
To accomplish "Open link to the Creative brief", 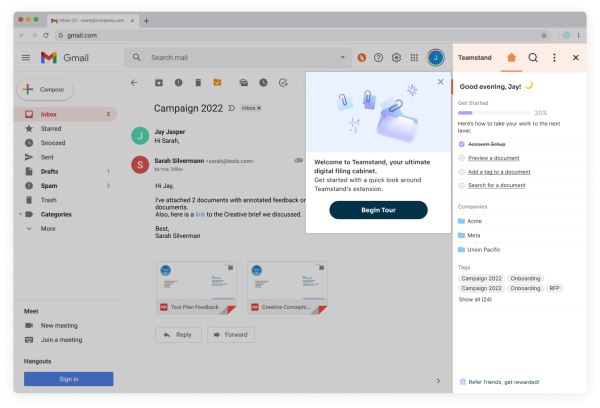I will pos(200,214).
